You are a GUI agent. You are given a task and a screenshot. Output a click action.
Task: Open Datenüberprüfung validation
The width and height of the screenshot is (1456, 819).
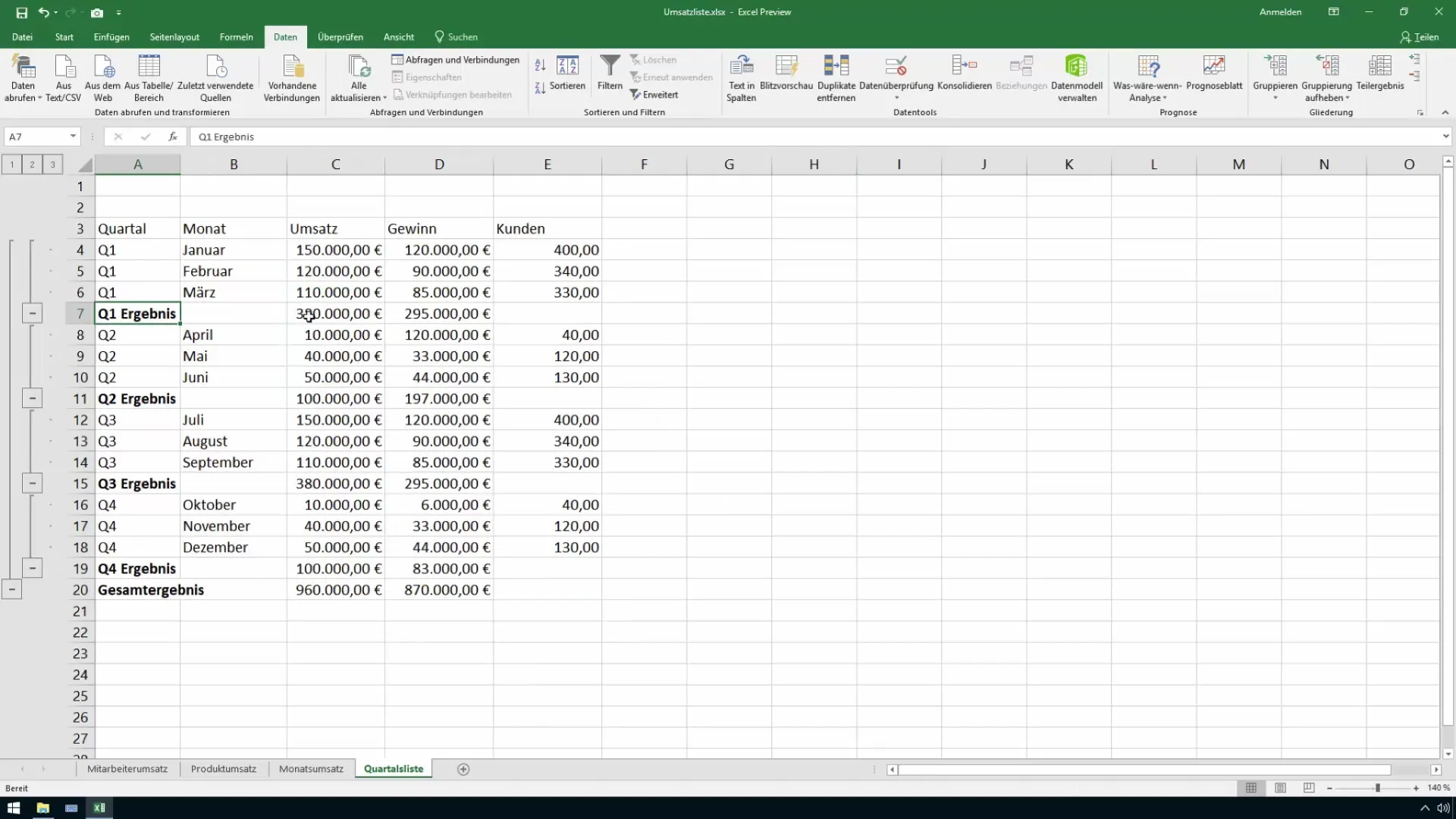click(x=896, y=78)
